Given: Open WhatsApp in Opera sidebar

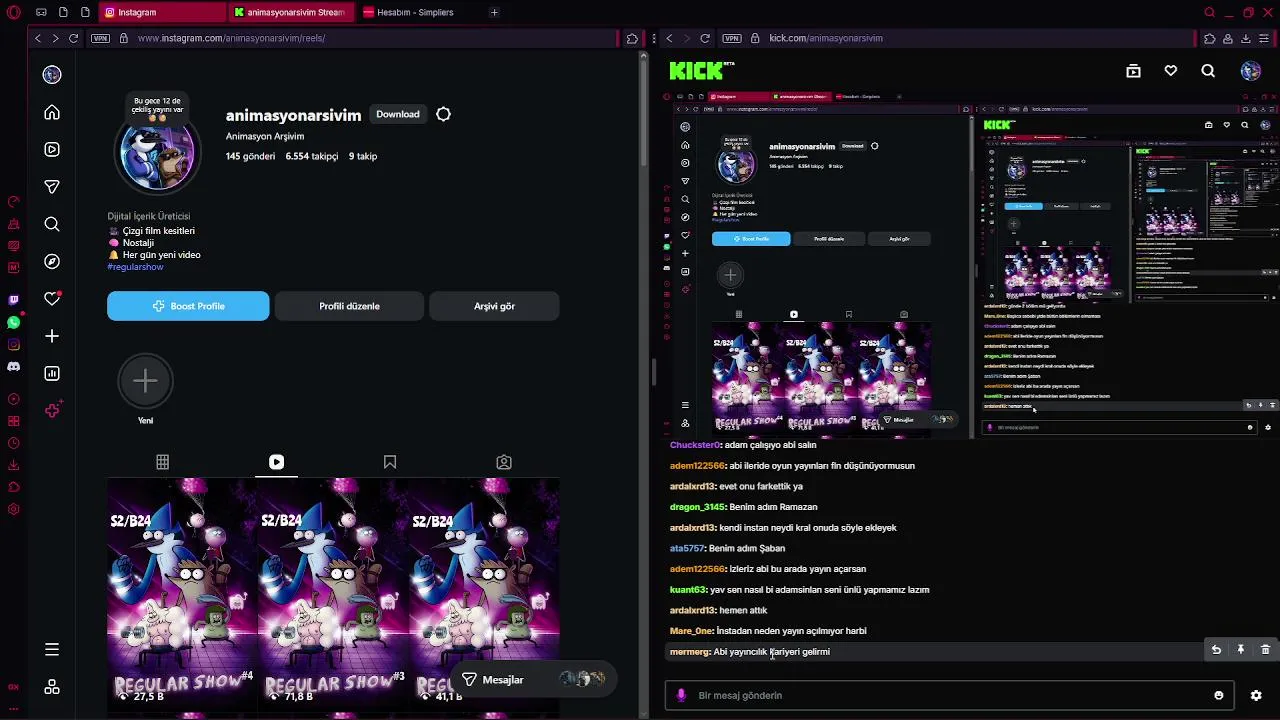Looking at the screenshot, I should pos(13,322).
